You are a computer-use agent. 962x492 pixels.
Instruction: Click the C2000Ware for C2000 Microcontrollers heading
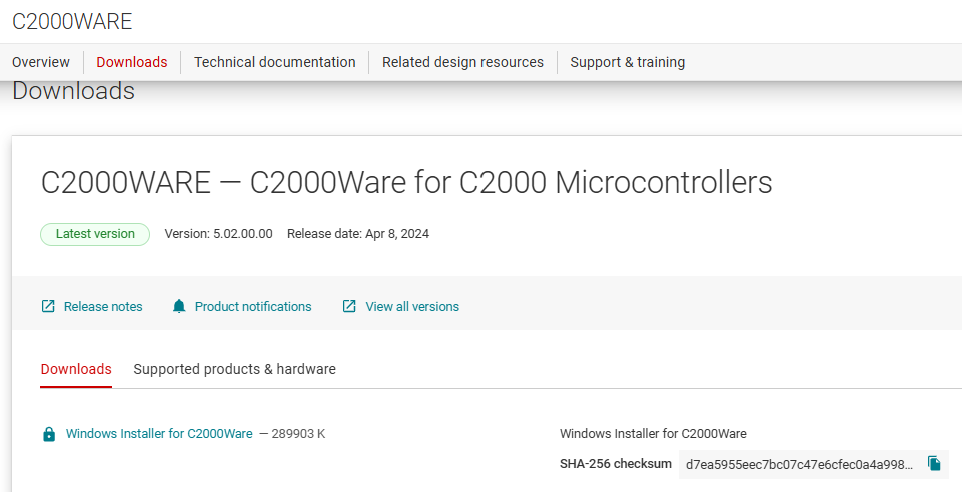(406, 182)
